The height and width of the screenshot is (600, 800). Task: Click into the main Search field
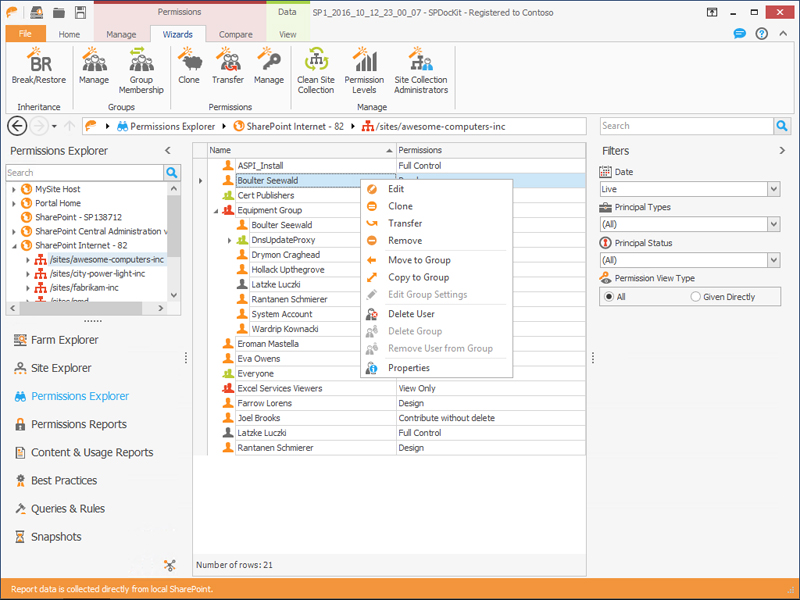[x=687, y=126]
